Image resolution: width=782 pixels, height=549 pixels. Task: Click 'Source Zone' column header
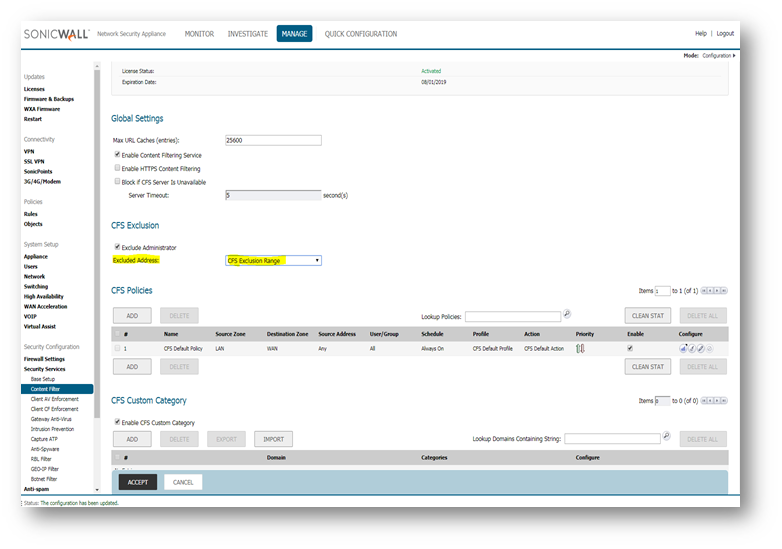tap(230, 334)
